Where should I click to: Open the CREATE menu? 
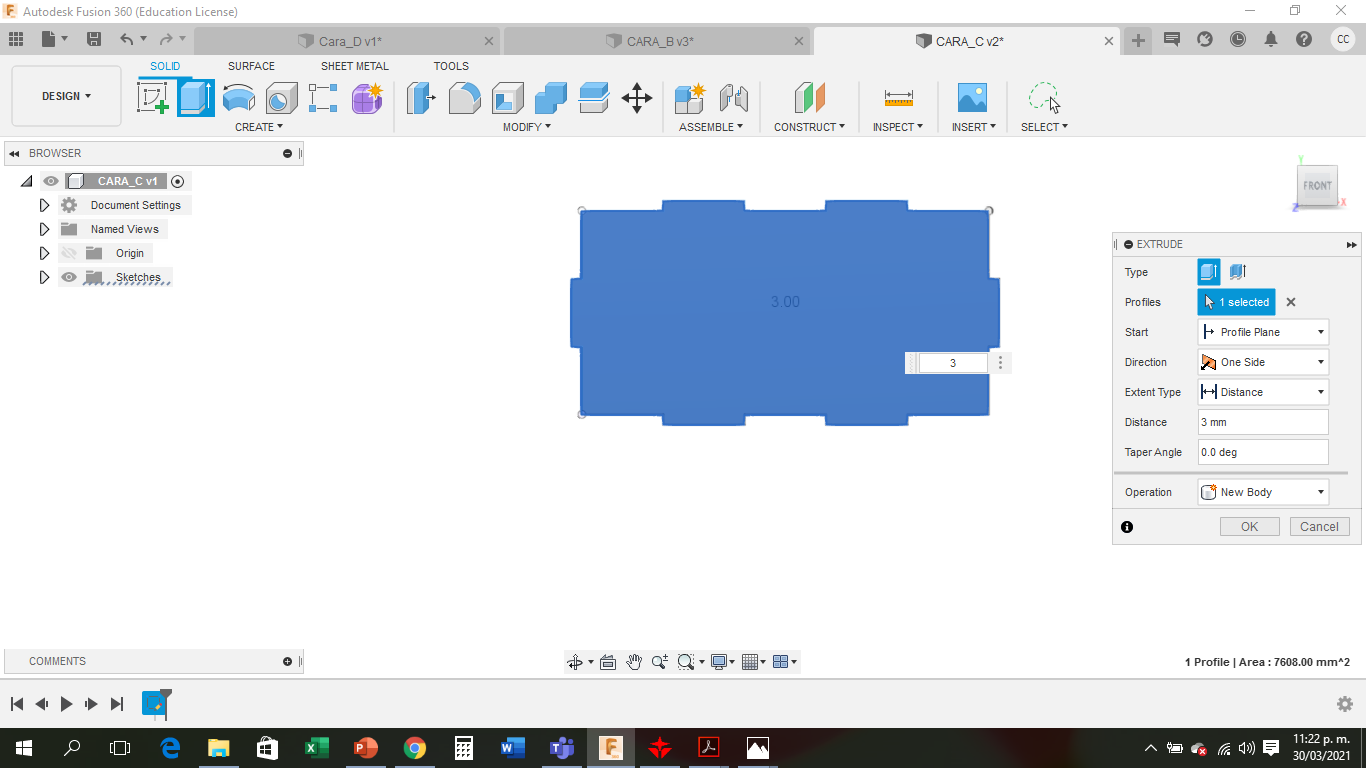pyautogui.click(x=259, y=127)
